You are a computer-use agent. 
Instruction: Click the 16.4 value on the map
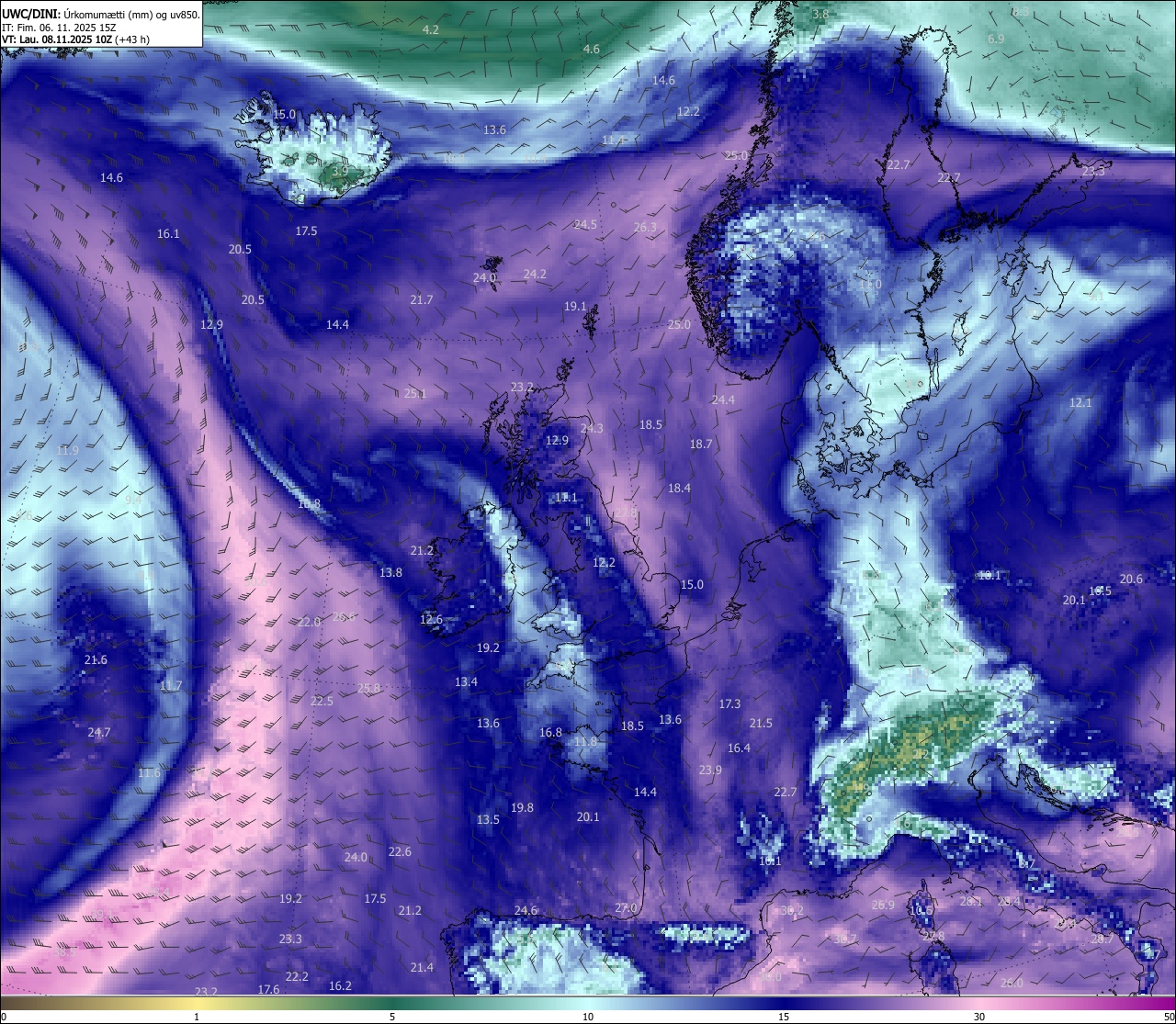(x=739, y=748)
